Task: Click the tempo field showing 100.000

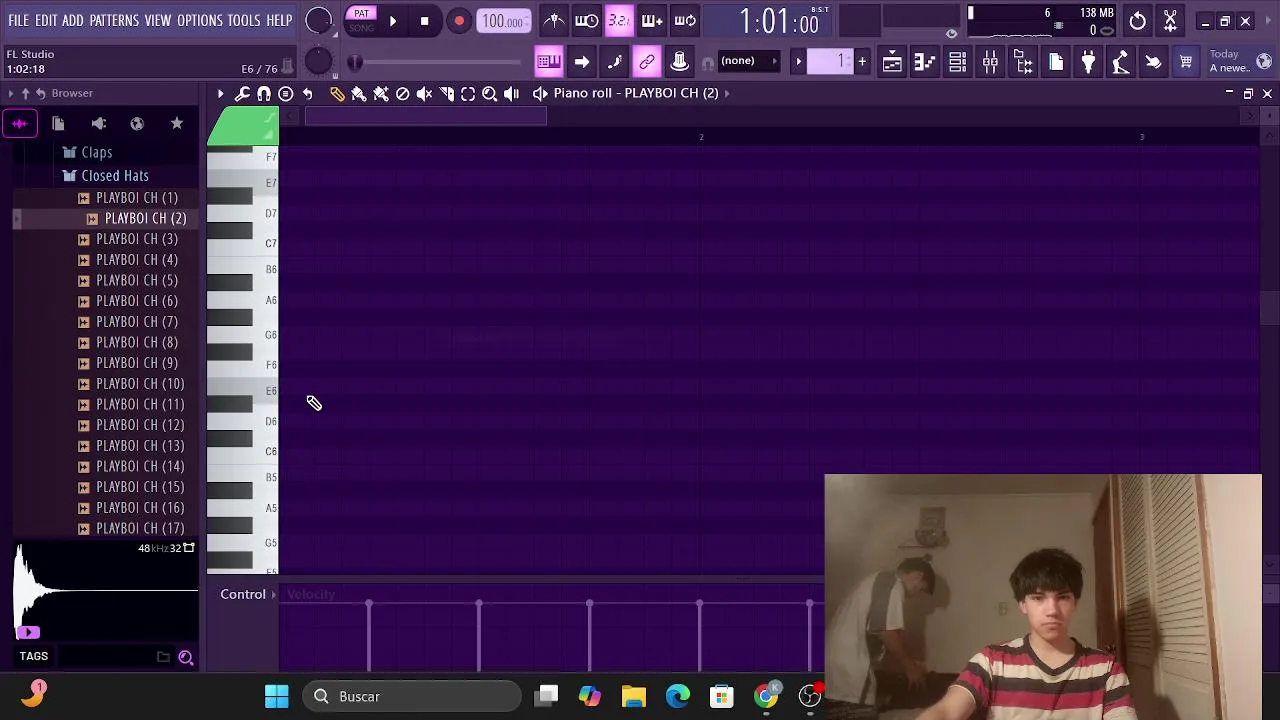Action: pyautogui.click(x=502, y=21)
